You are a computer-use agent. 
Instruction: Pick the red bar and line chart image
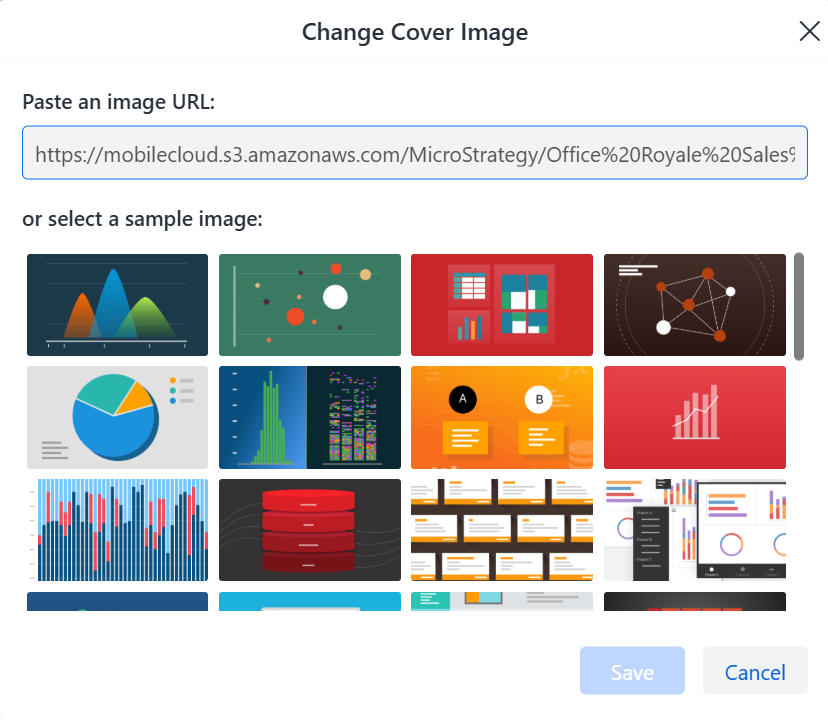point(694,417)
